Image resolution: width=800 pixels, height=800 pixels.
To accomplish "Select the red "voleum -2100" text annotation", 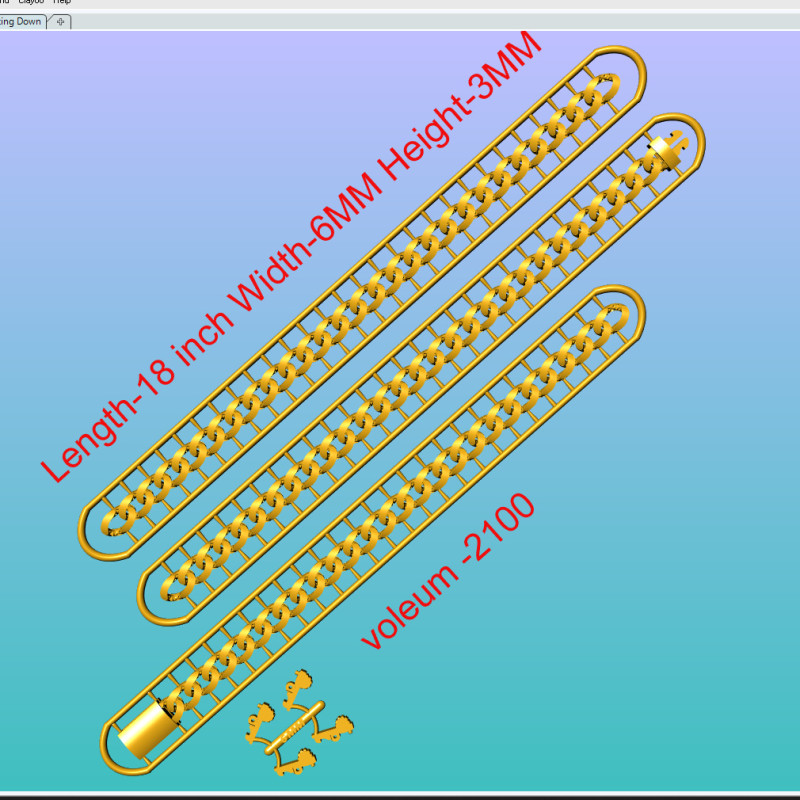I will pos(448,571).
